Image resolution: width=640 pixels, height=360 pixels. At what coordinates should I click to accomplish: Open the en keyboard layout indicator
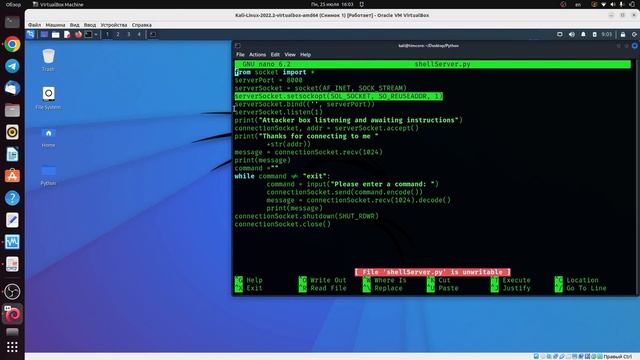pyautogui.click(x=578, y=4)
